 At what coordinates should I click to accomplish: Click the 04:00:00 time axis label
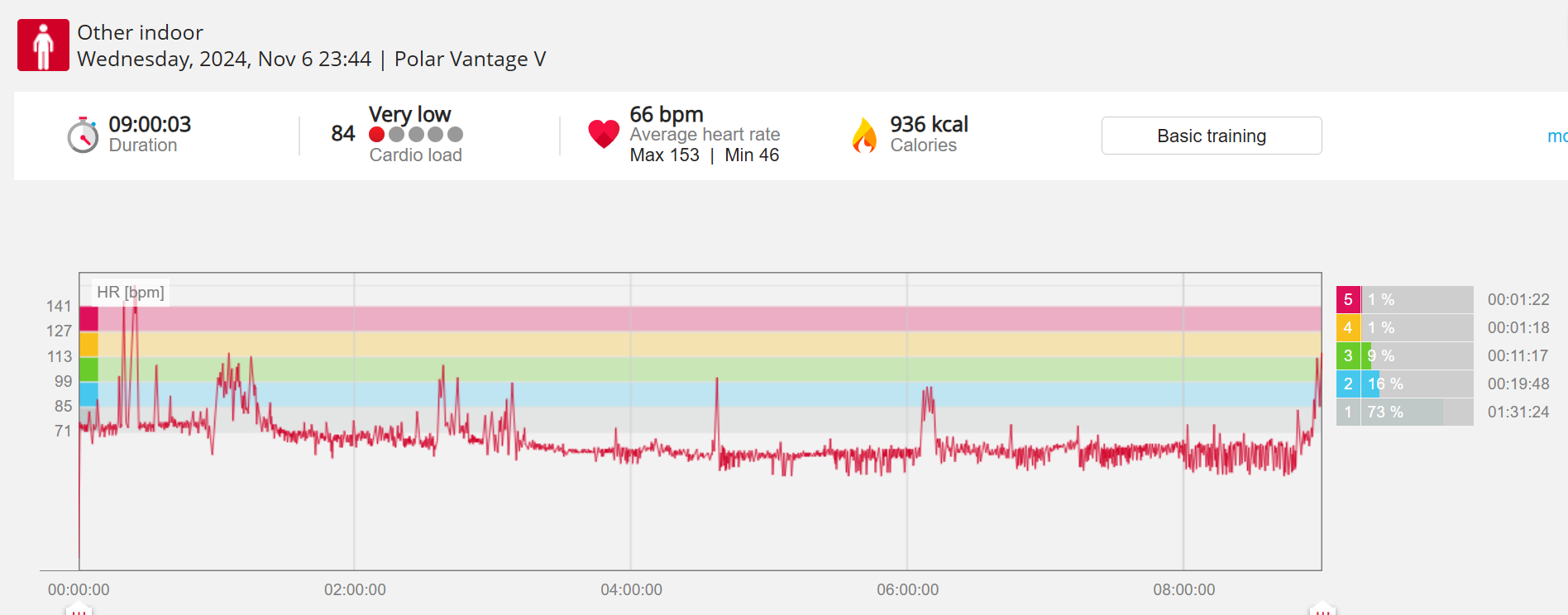631,589
